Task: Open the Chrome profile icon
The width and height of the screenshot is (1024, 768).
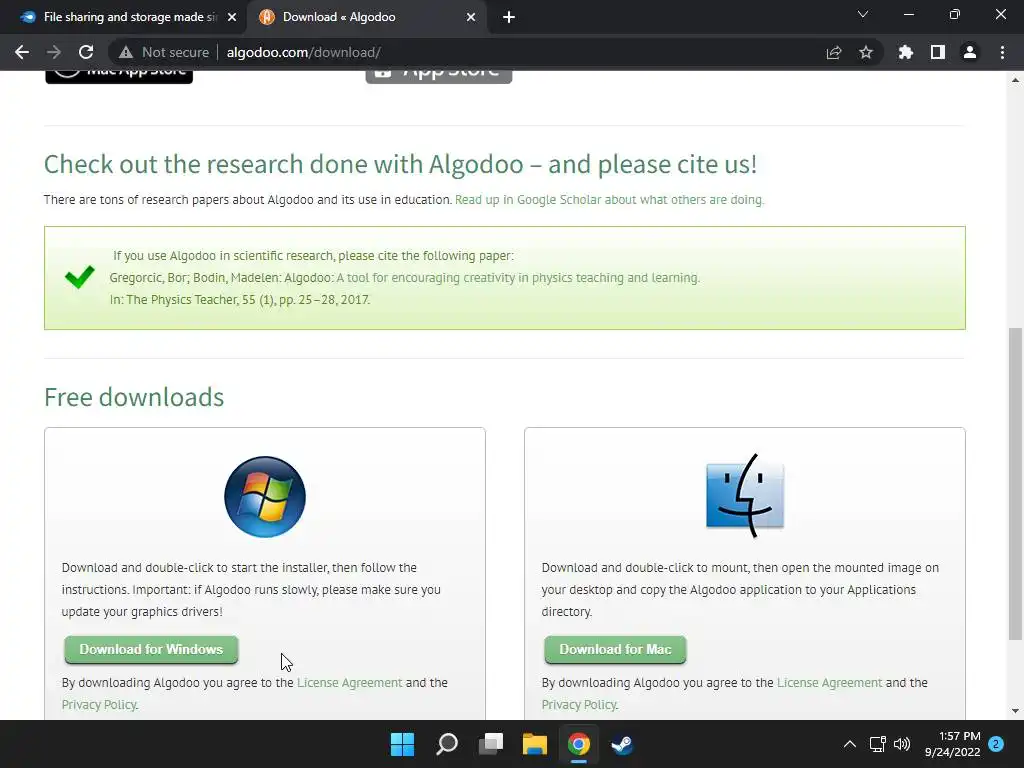Action: point(970,52)
